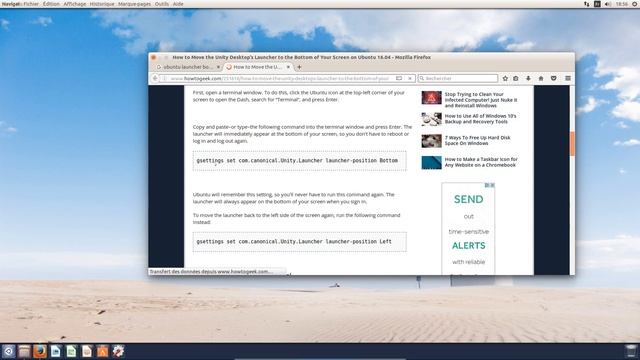Click the 'launcher-position Bottom' command code box
The image size is (640, 360).
coord(300,161)
